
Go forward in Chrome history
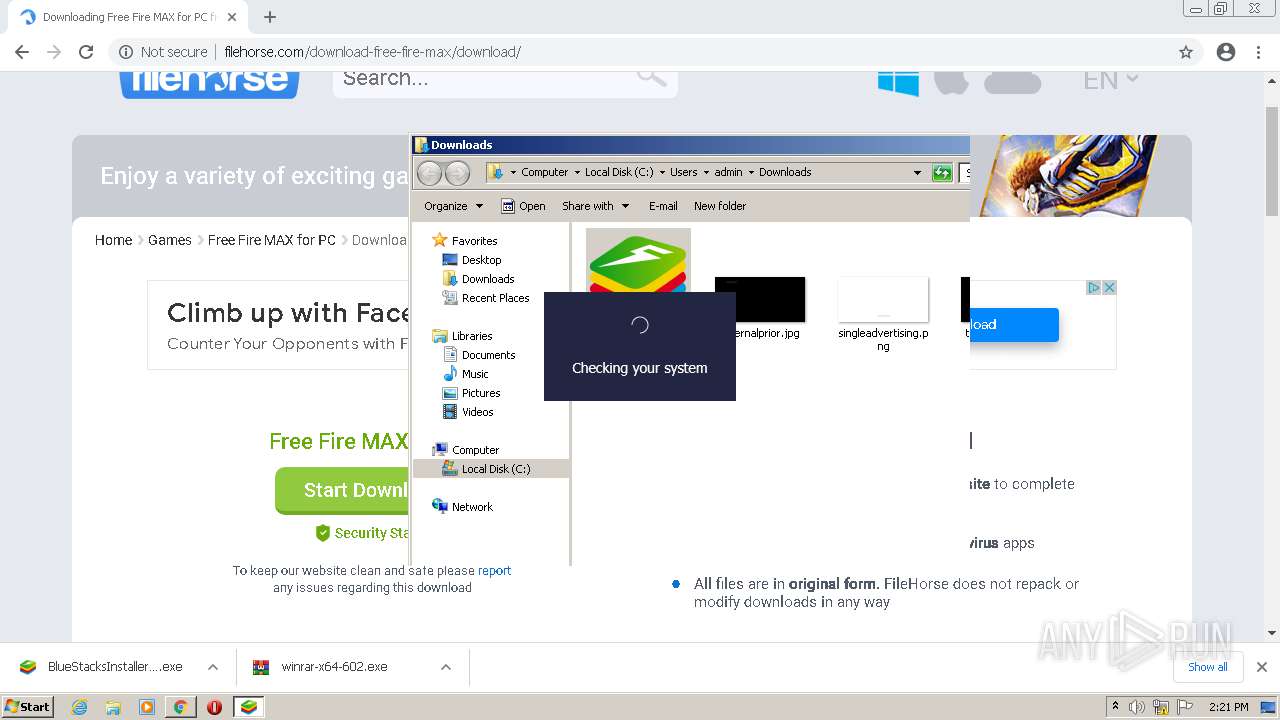(54, 52)
